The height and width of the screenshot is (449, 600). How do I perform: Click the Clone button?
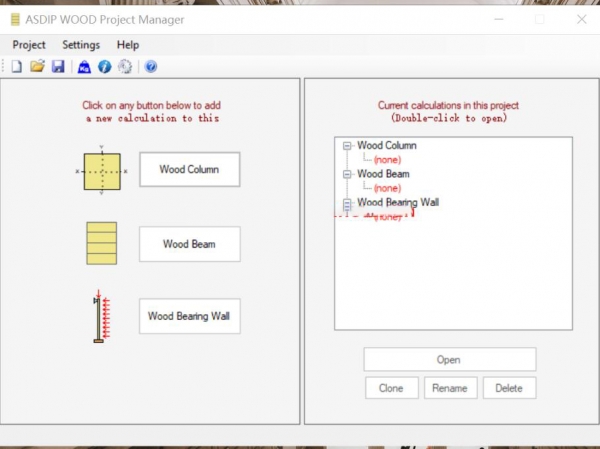pos(391,388)
